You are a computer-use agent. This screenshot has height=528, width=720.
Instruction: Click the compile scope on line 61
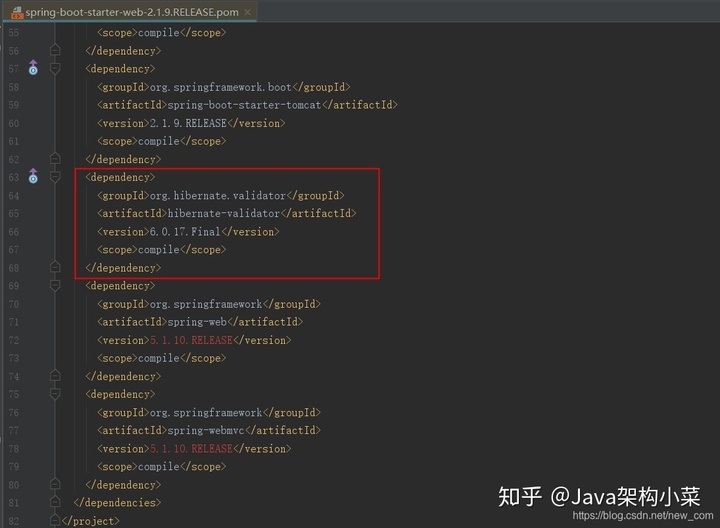click(159, 141)
